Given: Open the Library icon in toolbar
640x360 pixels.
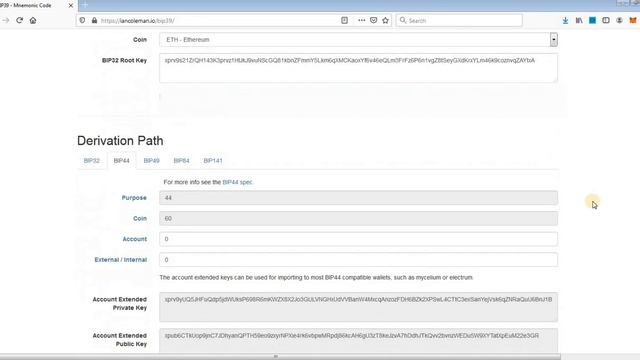Looking at the screenshot, I should 579,20.
